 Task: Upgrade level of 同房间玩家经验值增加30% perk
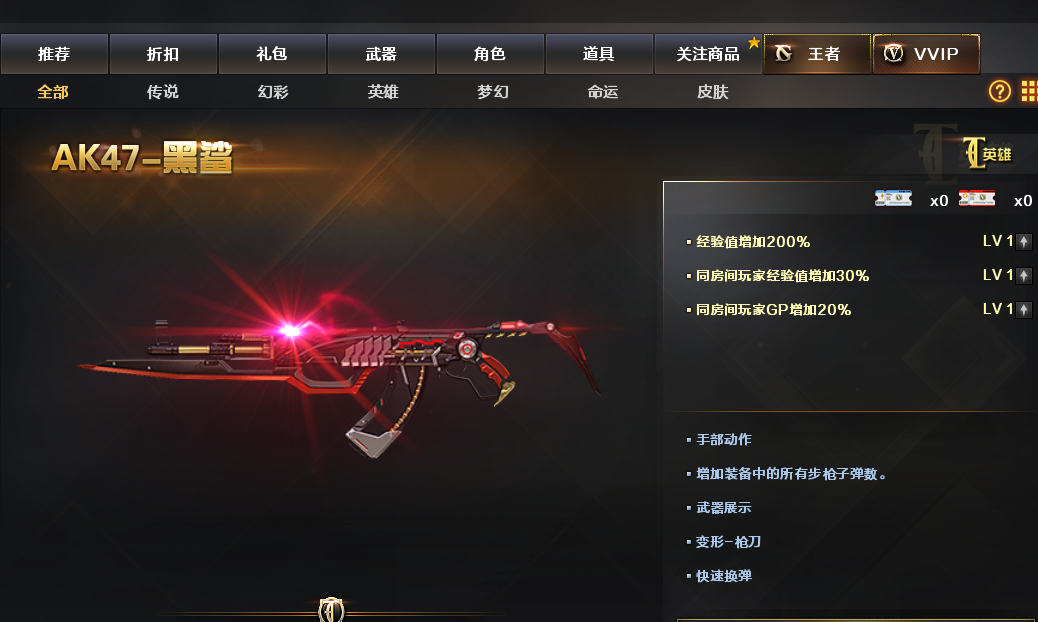(1023, 275)
